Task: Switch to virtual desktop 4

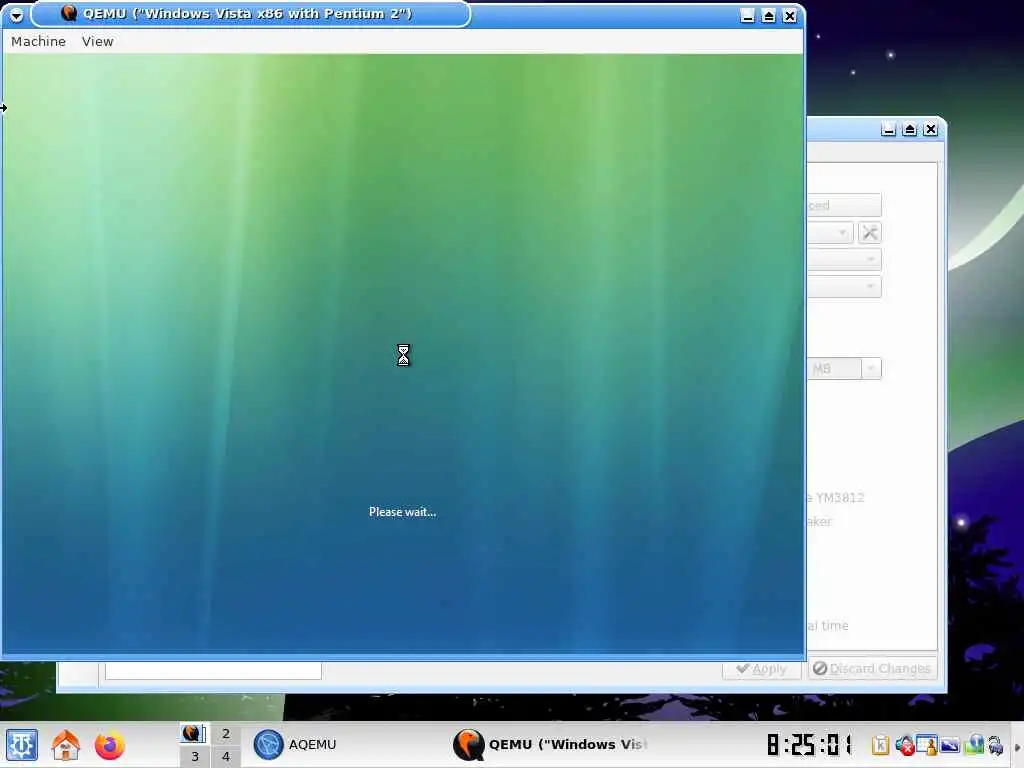Action: 225,756
